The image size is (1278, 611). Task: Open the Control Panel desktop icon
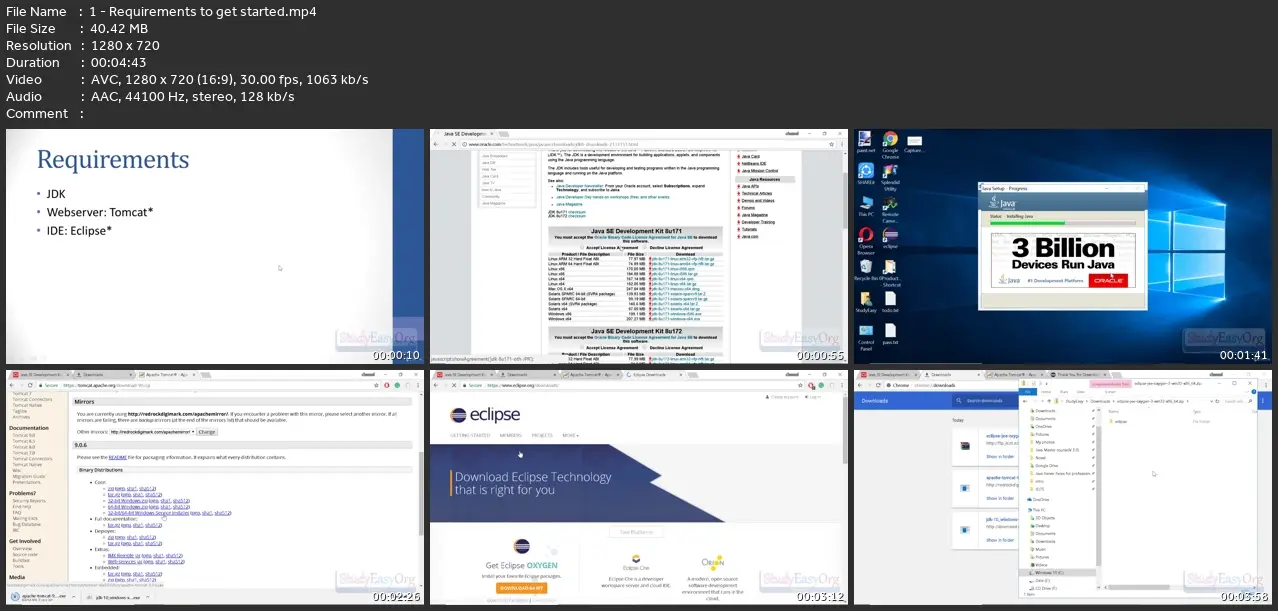(x=866, y=337)
